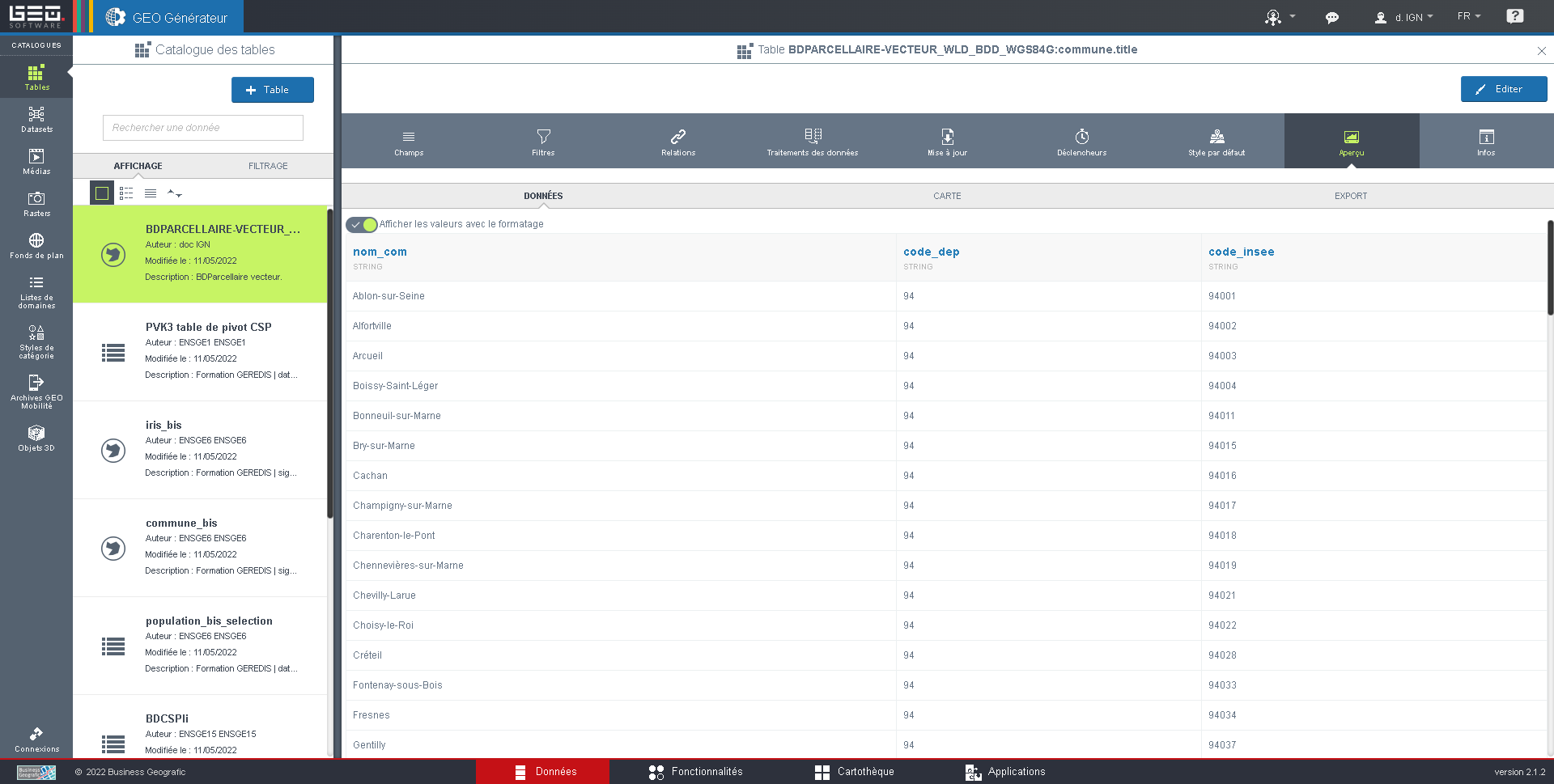The height and width of the screenshot is (784, 1554).
Task: Open the Rasters catalogue
Action: click(x=36, y=203)
